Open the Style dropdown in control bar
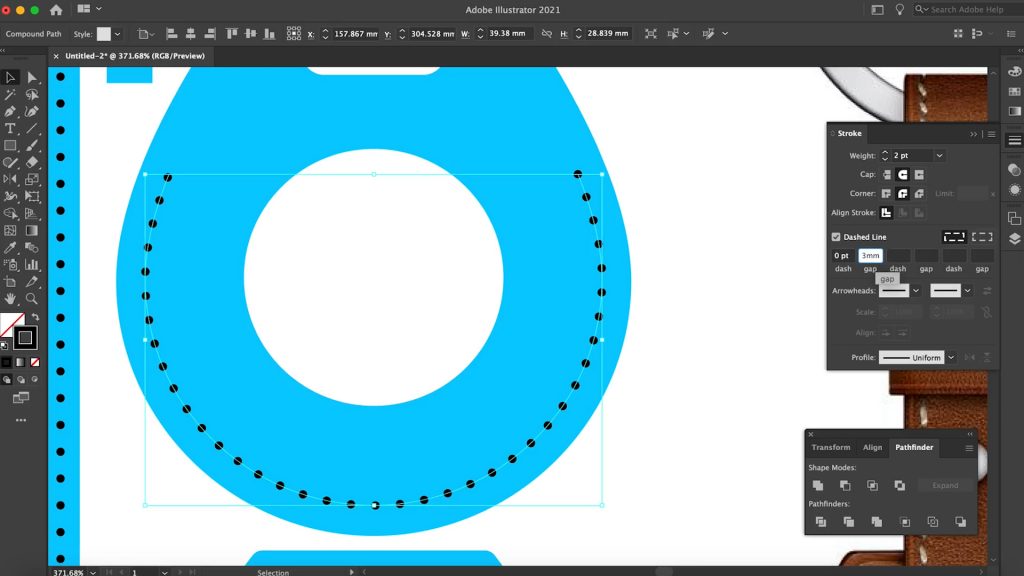This screenshot has height=576, width=1024. (117, 33)
